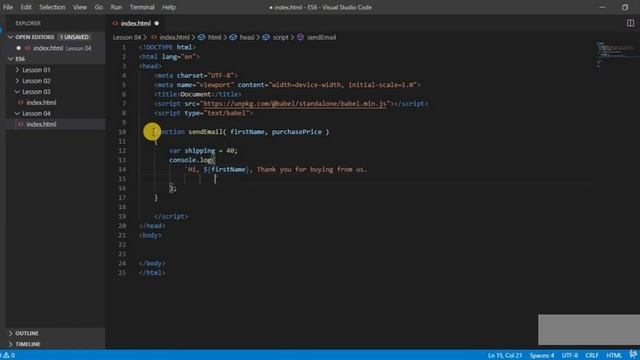The image size is (640, 360).
Task: Click the Document title text on line 6
Action: tap(196, 94)
